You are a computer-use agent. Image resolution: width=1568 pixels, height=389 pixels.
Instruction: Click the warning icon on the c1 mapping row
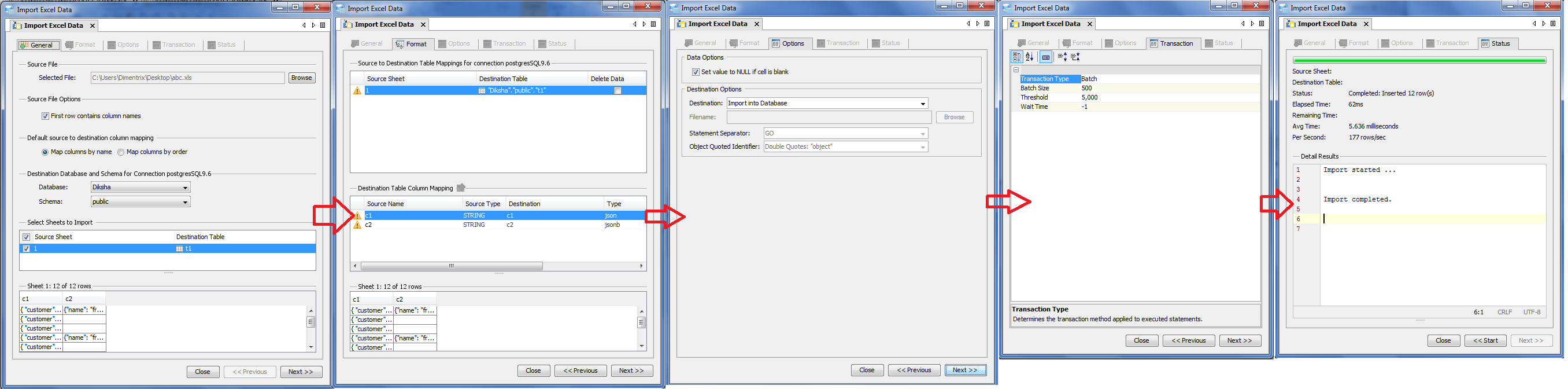click(x=357, y=215)
